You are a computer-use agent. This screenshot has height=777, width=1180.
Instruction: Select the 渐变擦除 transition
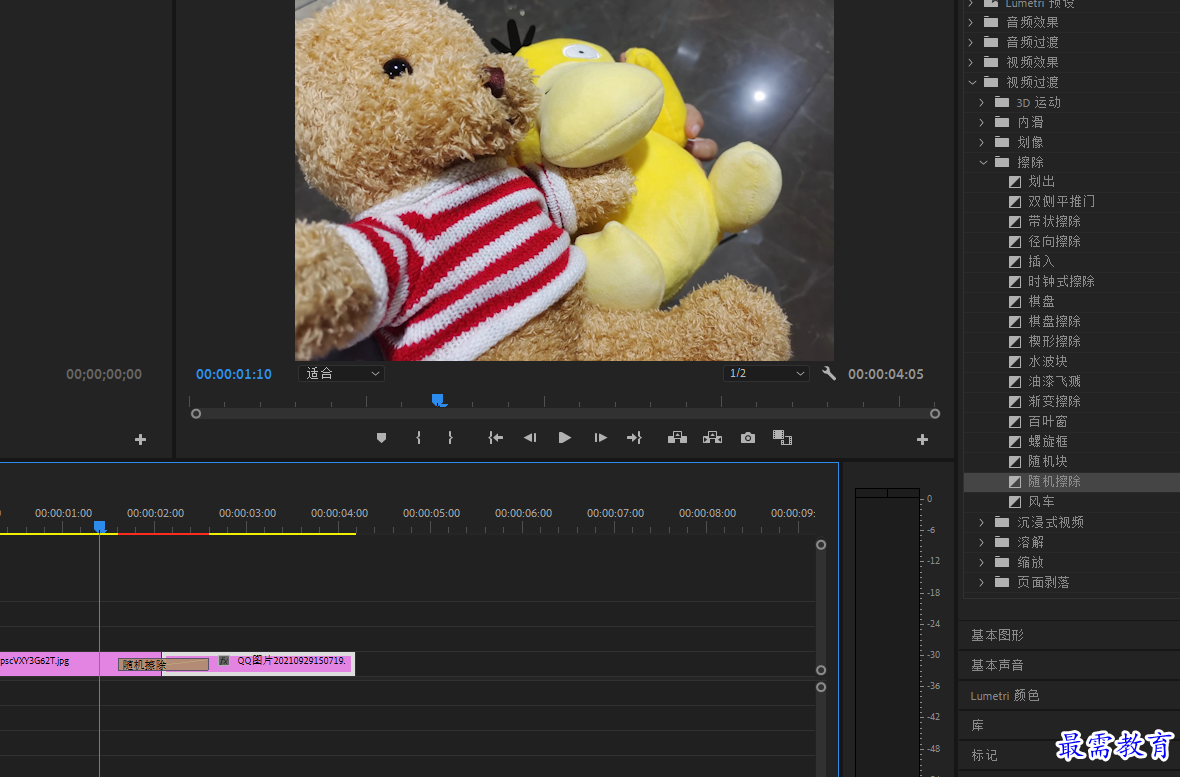[x=1054, y=401]
